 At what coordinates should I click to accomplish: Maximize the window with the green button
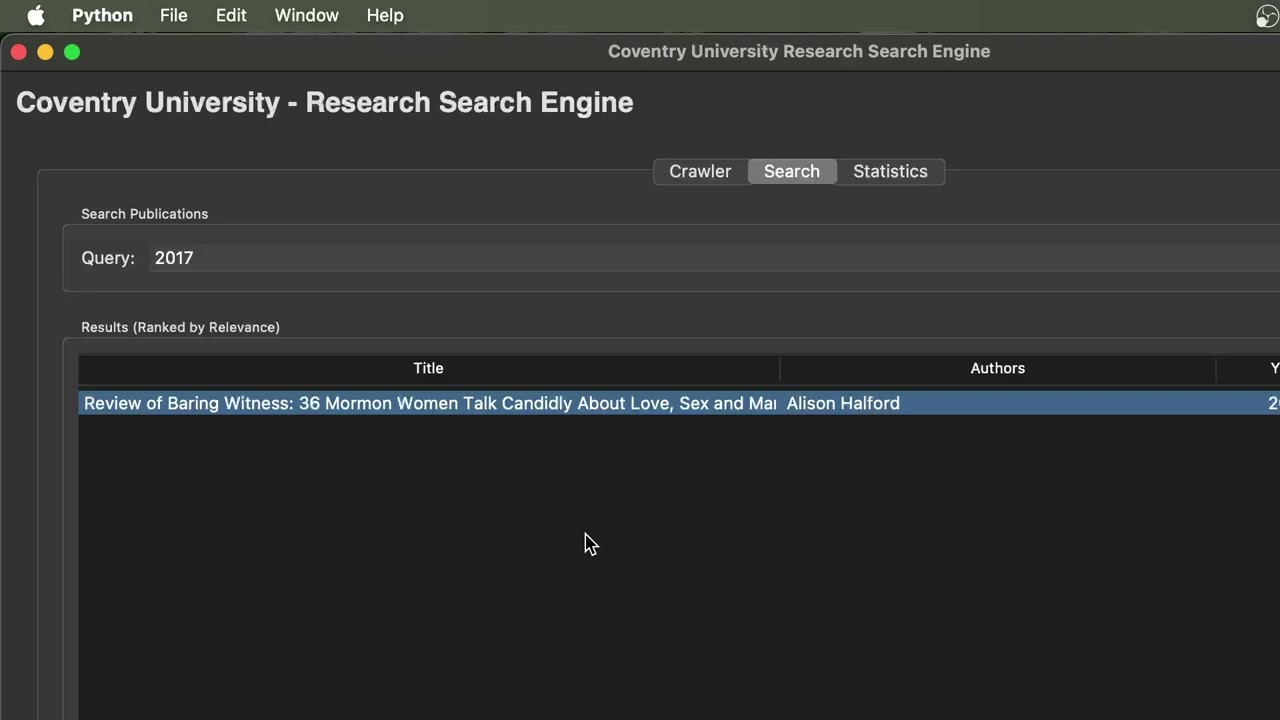click(72, 52)
